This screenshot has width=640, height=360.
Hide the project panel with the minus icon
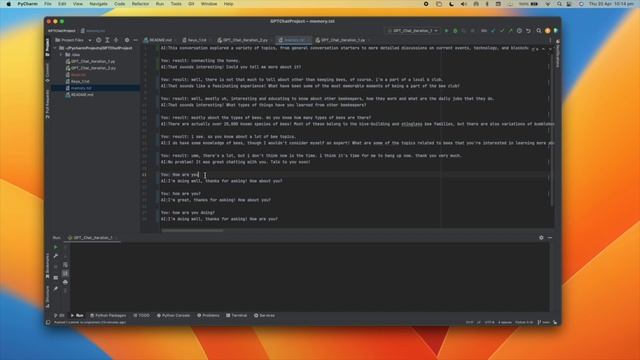tap(136, 40)
